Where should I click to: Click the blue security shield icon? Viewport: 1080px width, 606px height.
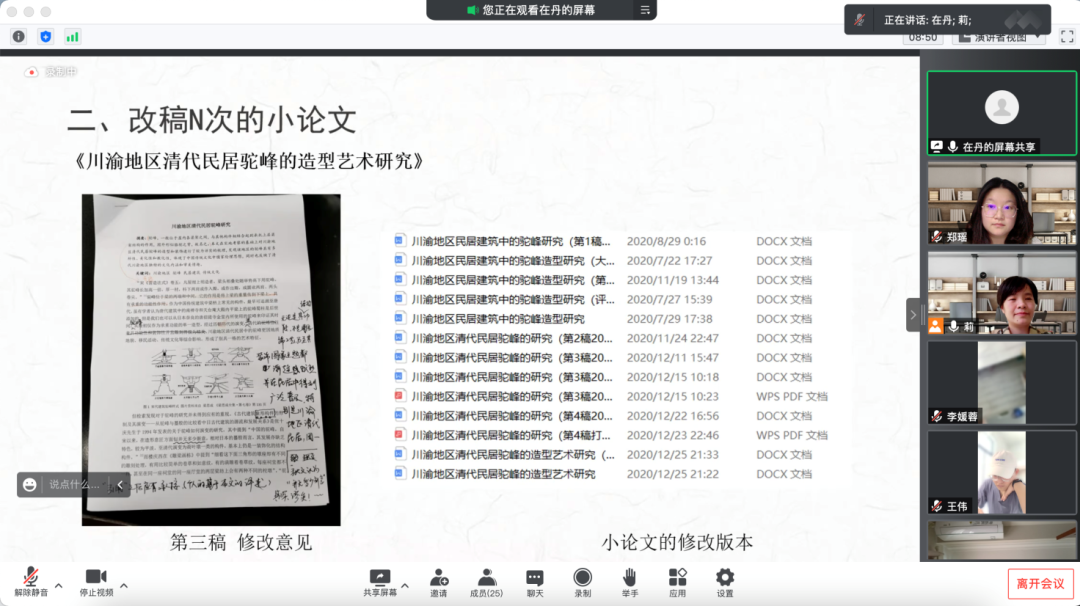[x=45, y=36]
